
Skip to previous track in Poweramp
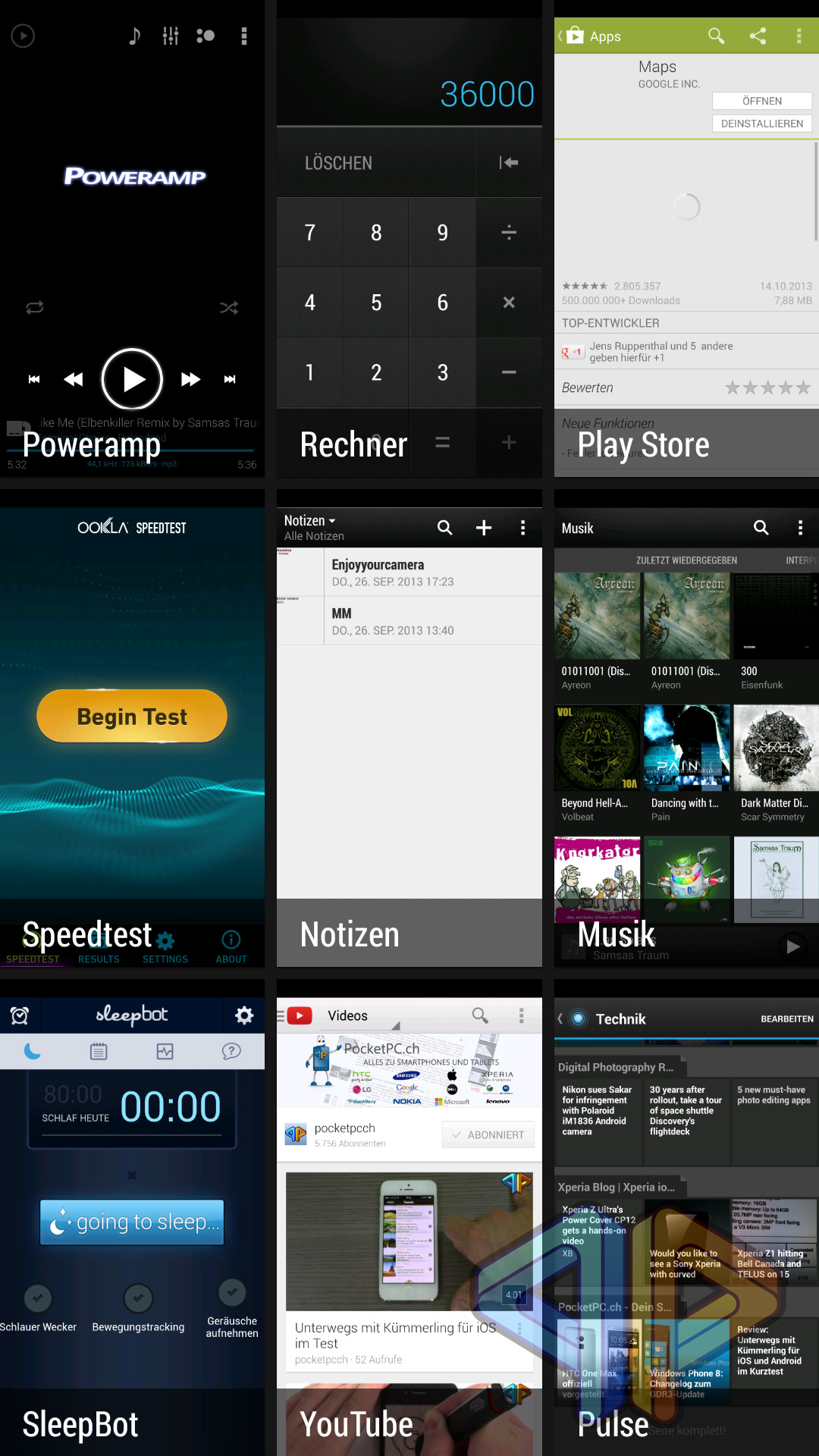tap(34, 379)
